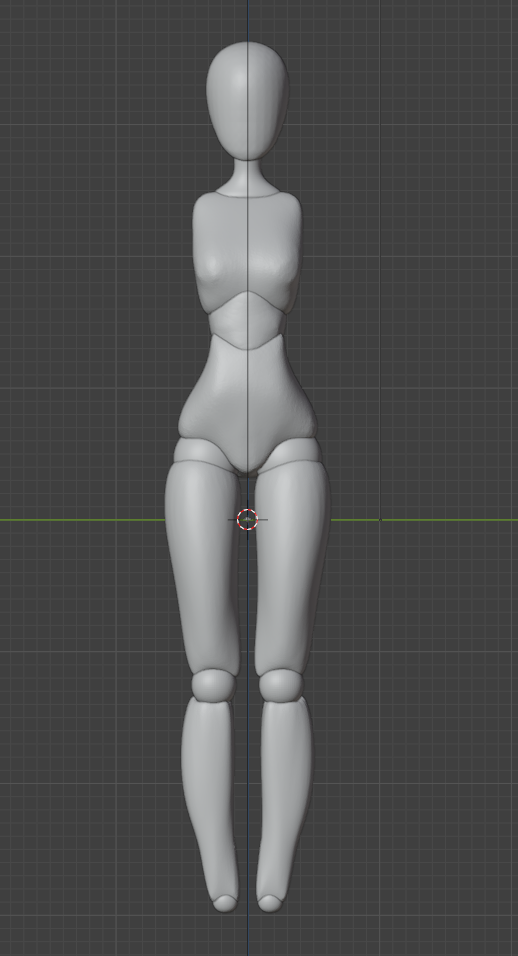
Task: Select the narrow waist segment below chest
Action: 247,321
